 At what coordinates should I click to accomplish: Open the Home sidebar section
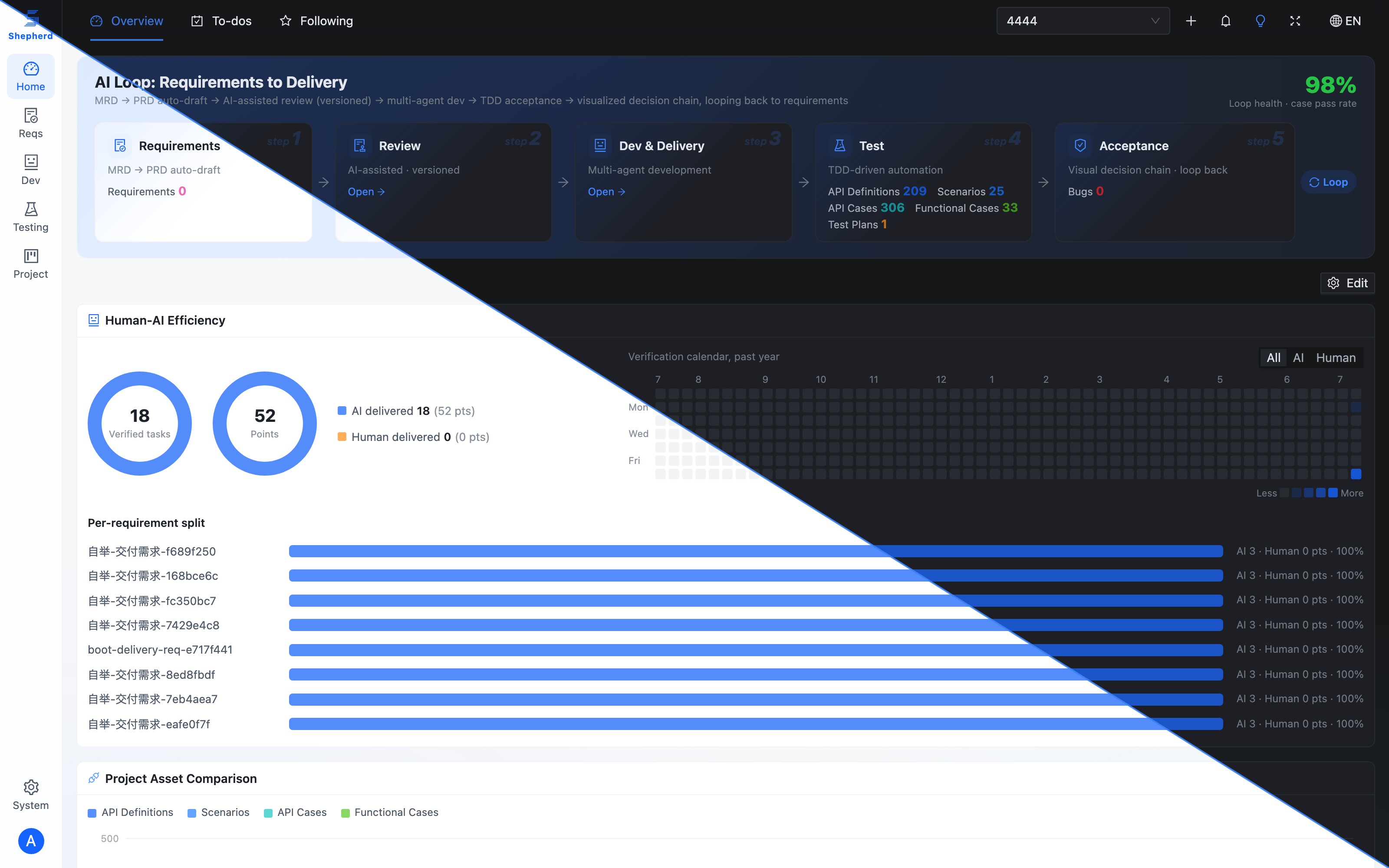point(31,76)
